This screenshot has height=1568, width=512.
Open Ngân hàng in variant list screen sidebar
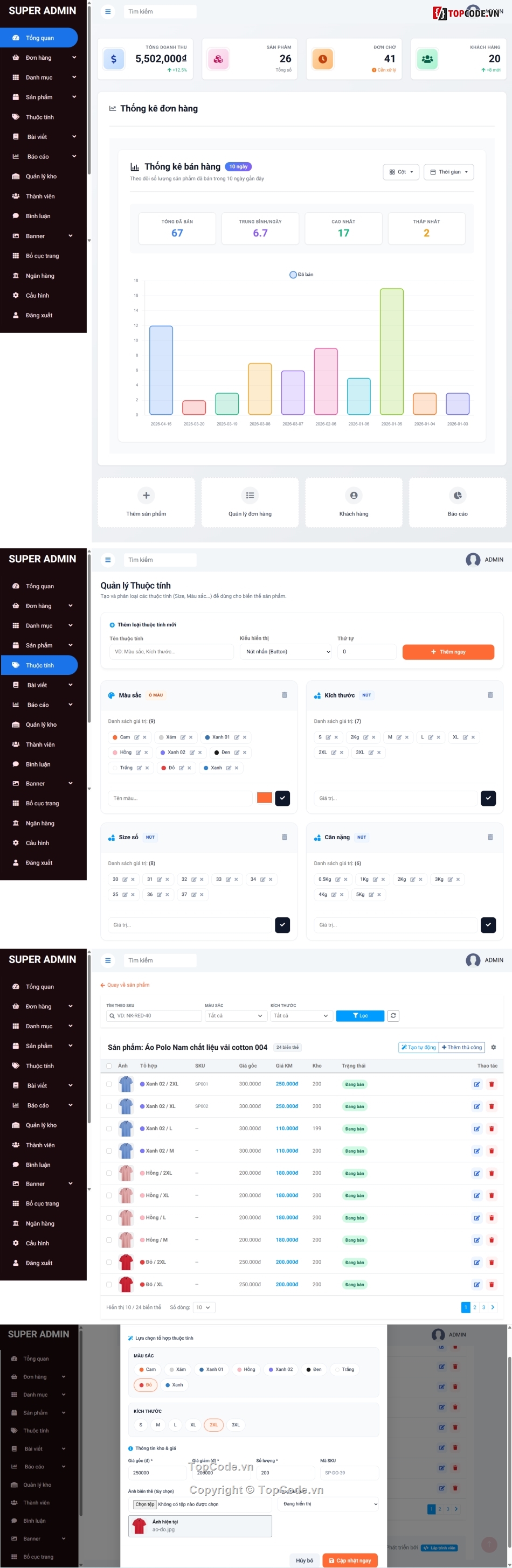coord(40,1223)
